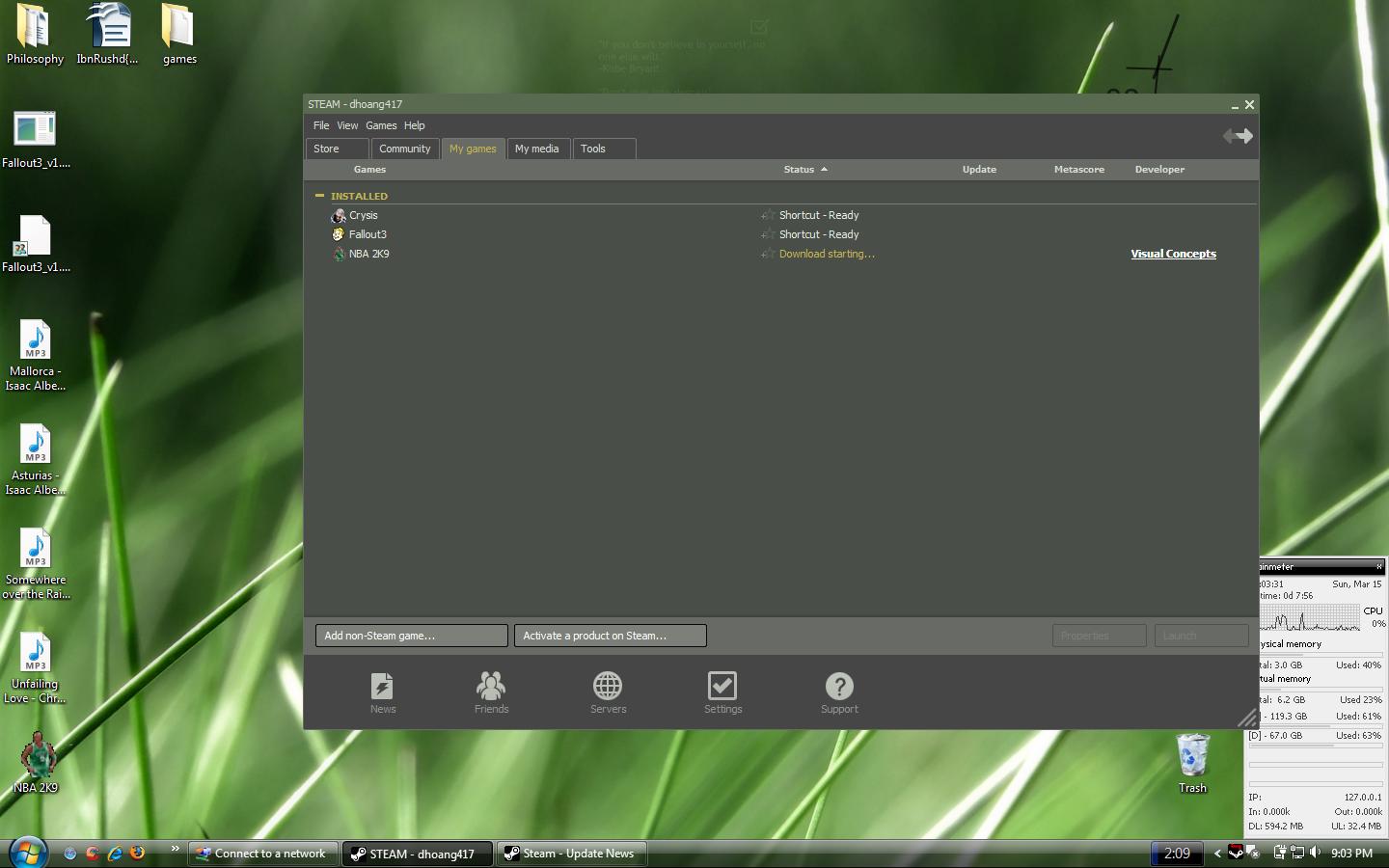
Task: Click Activate a product on Steam button
Action: [611, 636]
